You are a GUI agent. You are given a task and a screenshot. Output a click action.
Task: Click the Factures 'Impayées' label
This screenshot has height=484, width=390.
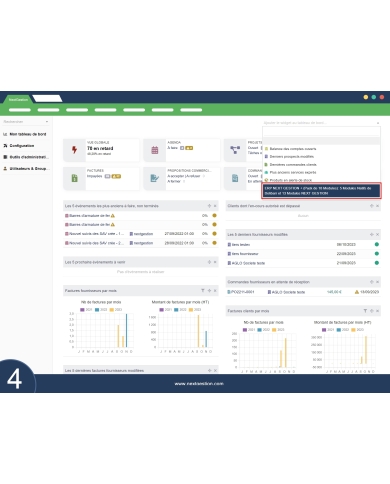[95, 176]
